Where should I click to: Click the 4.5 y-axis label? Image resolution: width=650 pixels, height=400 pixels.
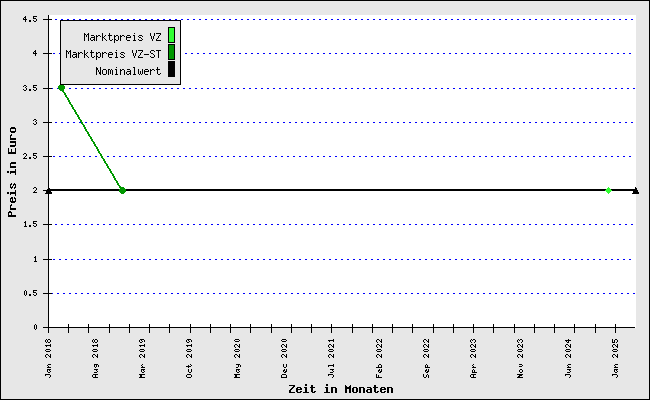[x=30, y=19]
